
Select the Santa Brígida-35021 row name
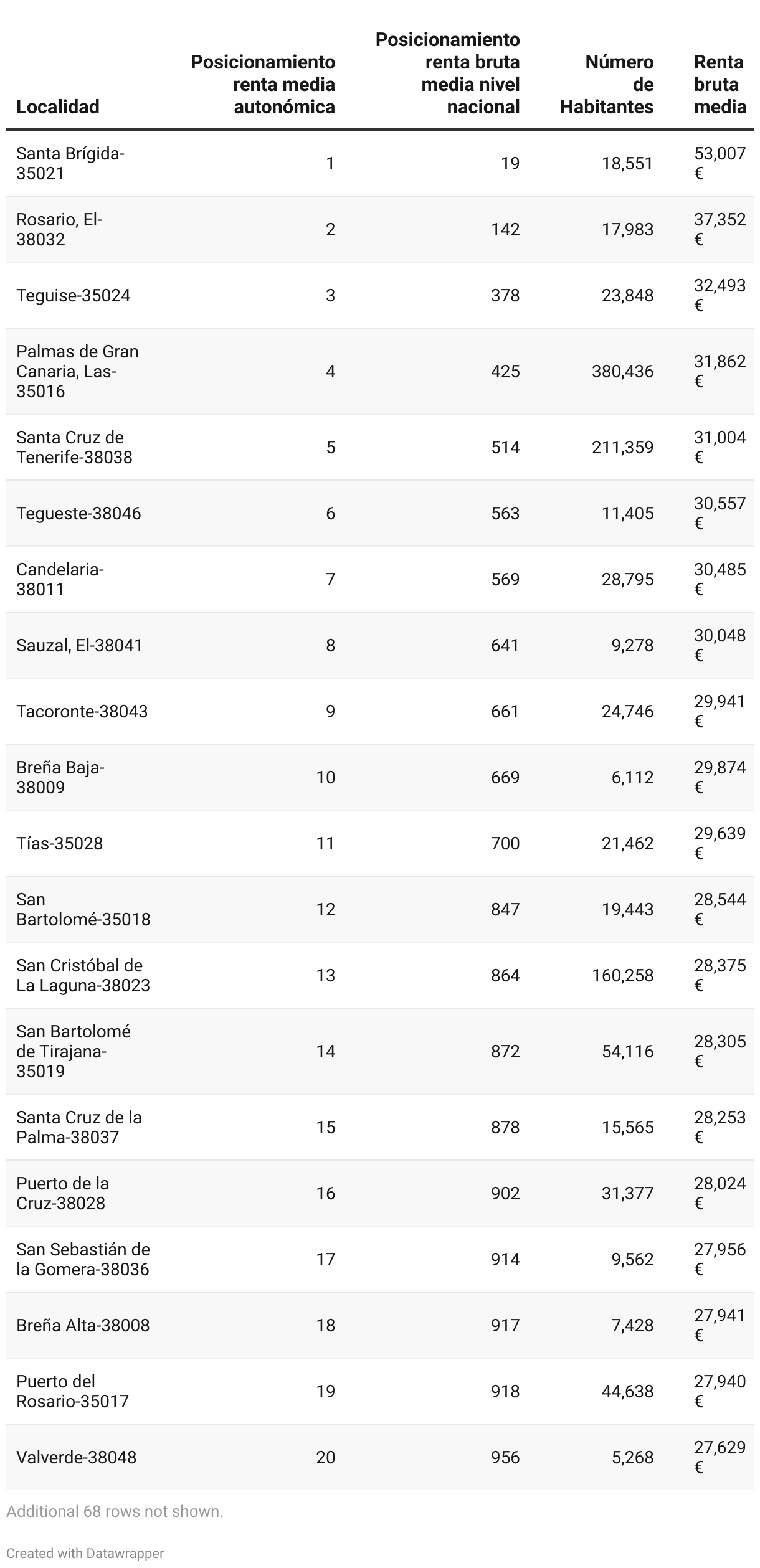point(70,163)
